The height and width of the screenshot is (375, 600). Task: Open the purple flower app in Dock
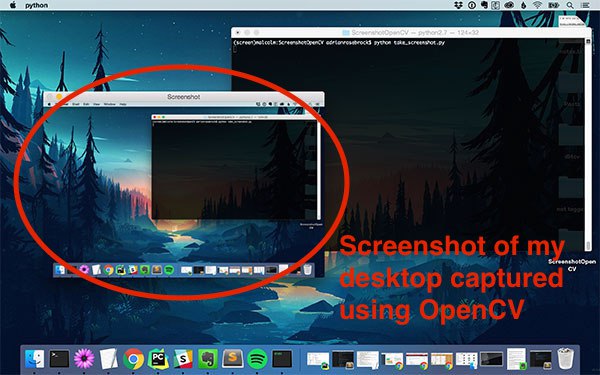pos(84,359)
